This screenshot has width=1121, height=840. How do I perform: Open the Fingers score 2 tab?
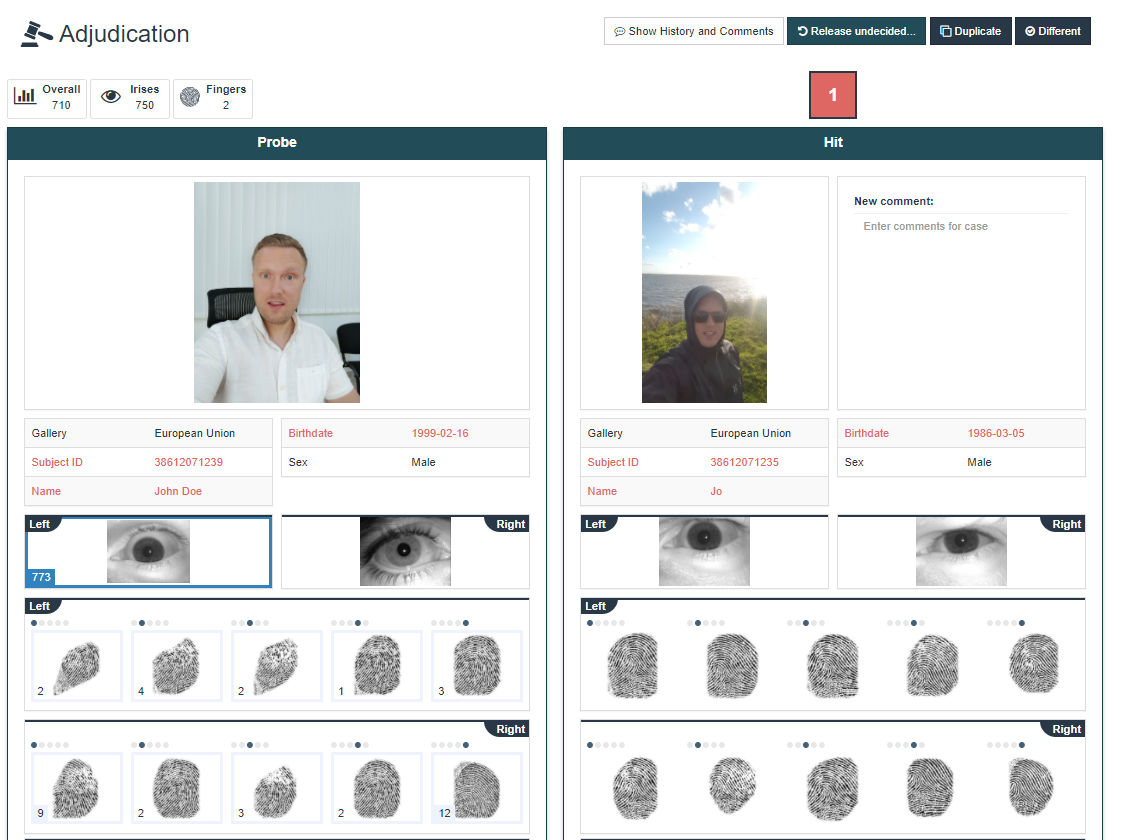[x=213, y=98]
